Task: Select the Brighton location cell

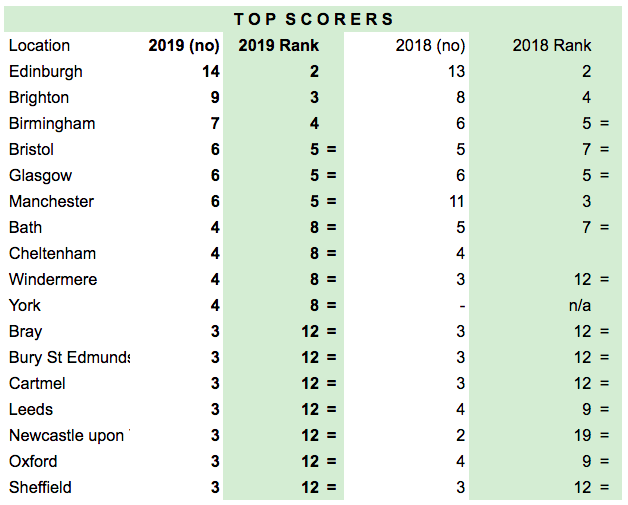Action: pos(39,97)
